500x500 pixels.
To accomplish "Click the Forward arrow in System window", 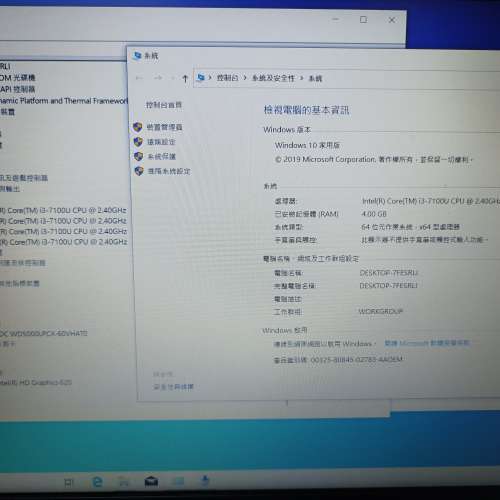I will 158,78.
